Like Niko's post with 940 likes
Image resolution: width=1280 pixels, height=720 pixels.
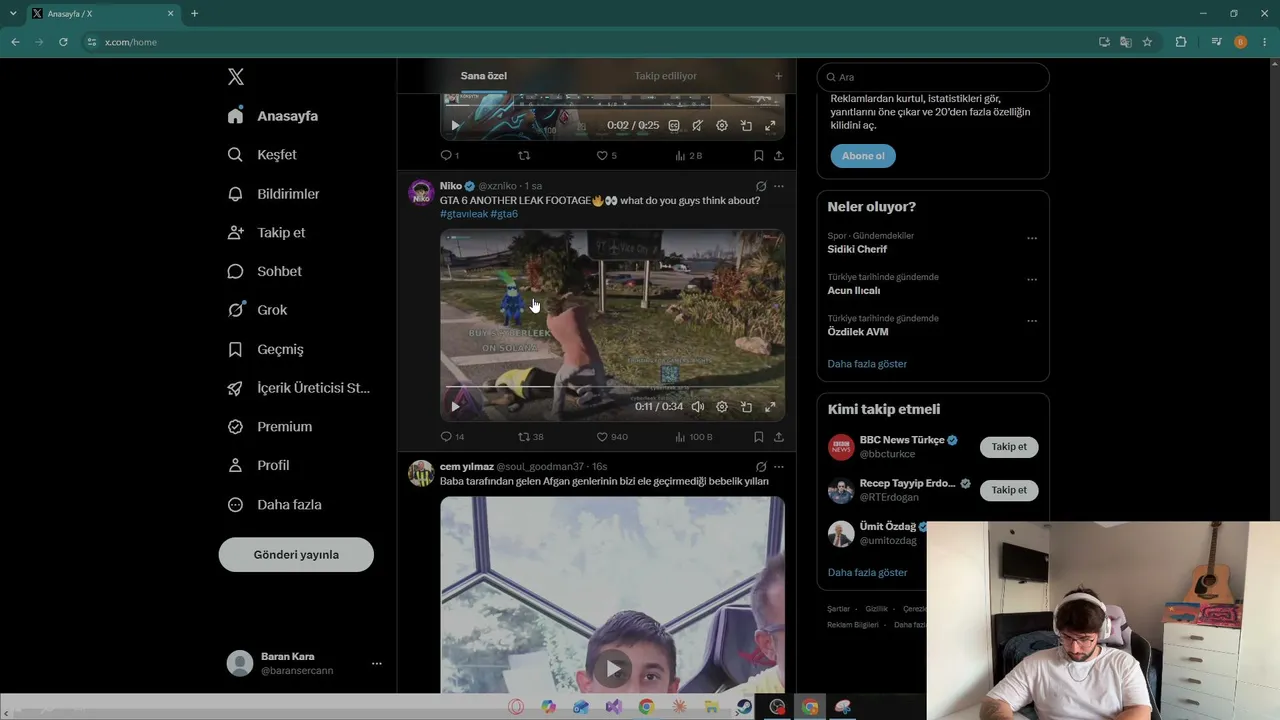coord(612,437)
